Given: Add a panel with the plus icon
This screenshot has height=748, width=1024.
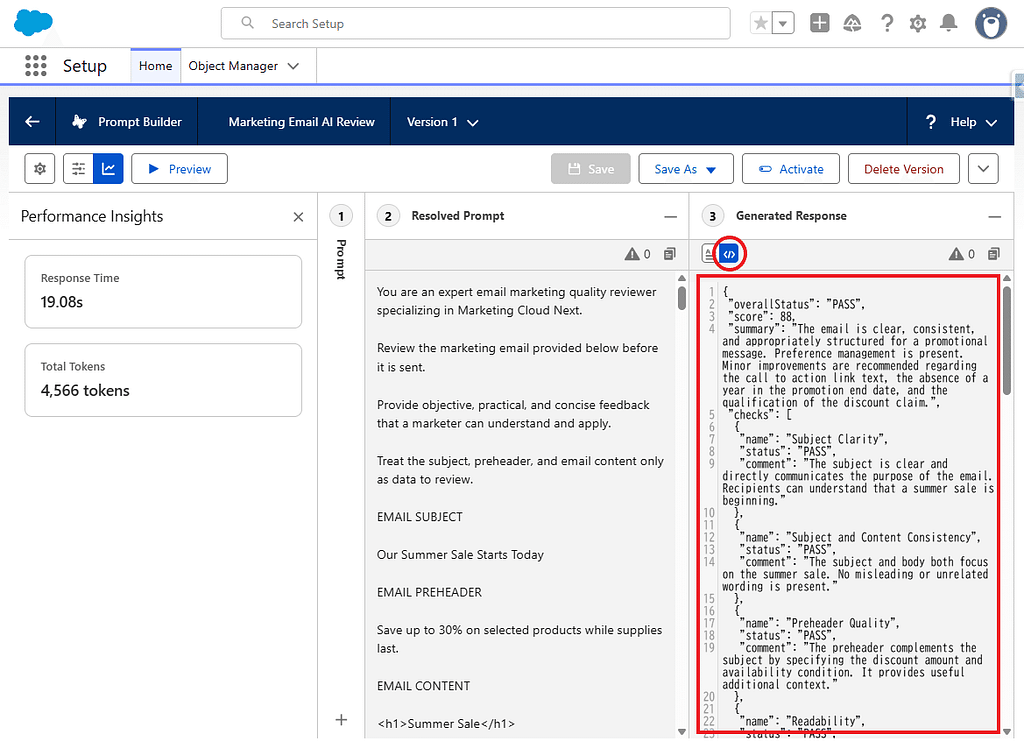Looking at the screenshot, I should (x=341, y=719).
